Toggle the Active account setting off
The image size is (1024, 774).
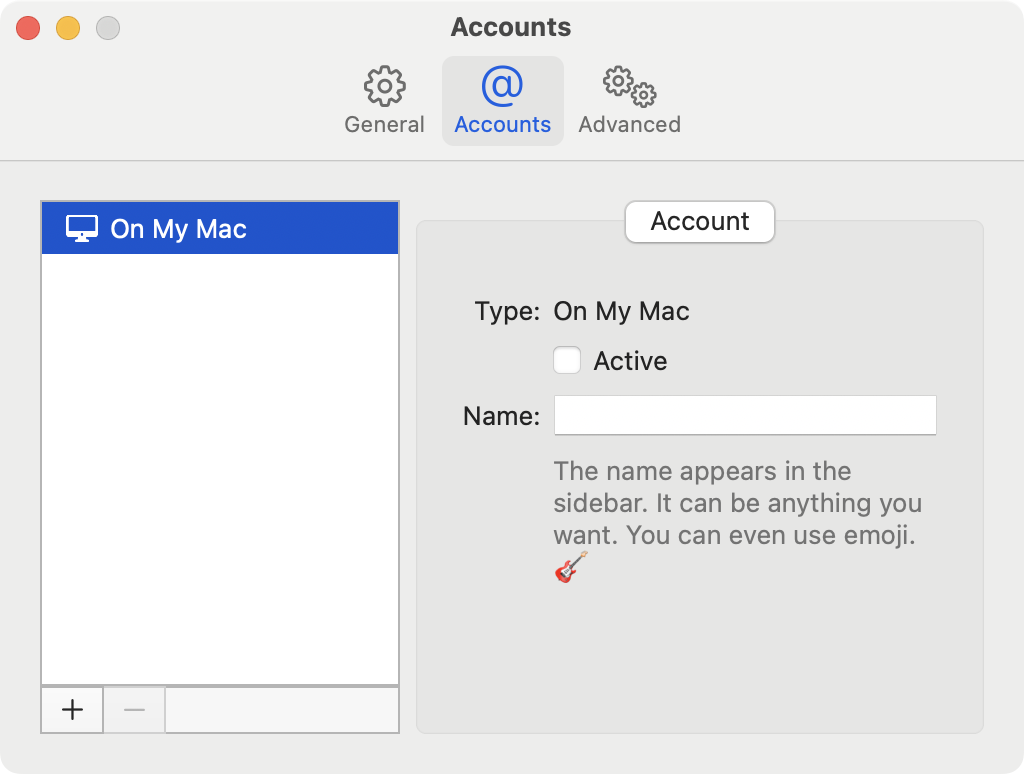coord(567,360)
